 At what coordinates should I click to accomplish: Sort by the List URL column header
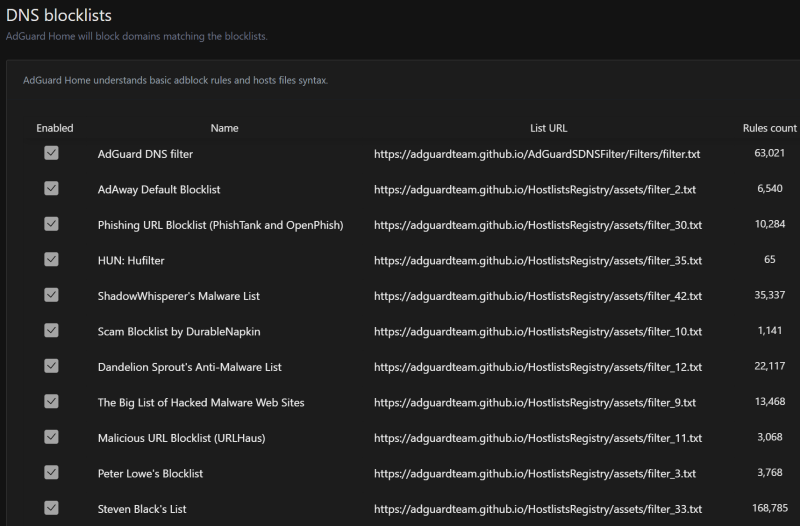548,128
